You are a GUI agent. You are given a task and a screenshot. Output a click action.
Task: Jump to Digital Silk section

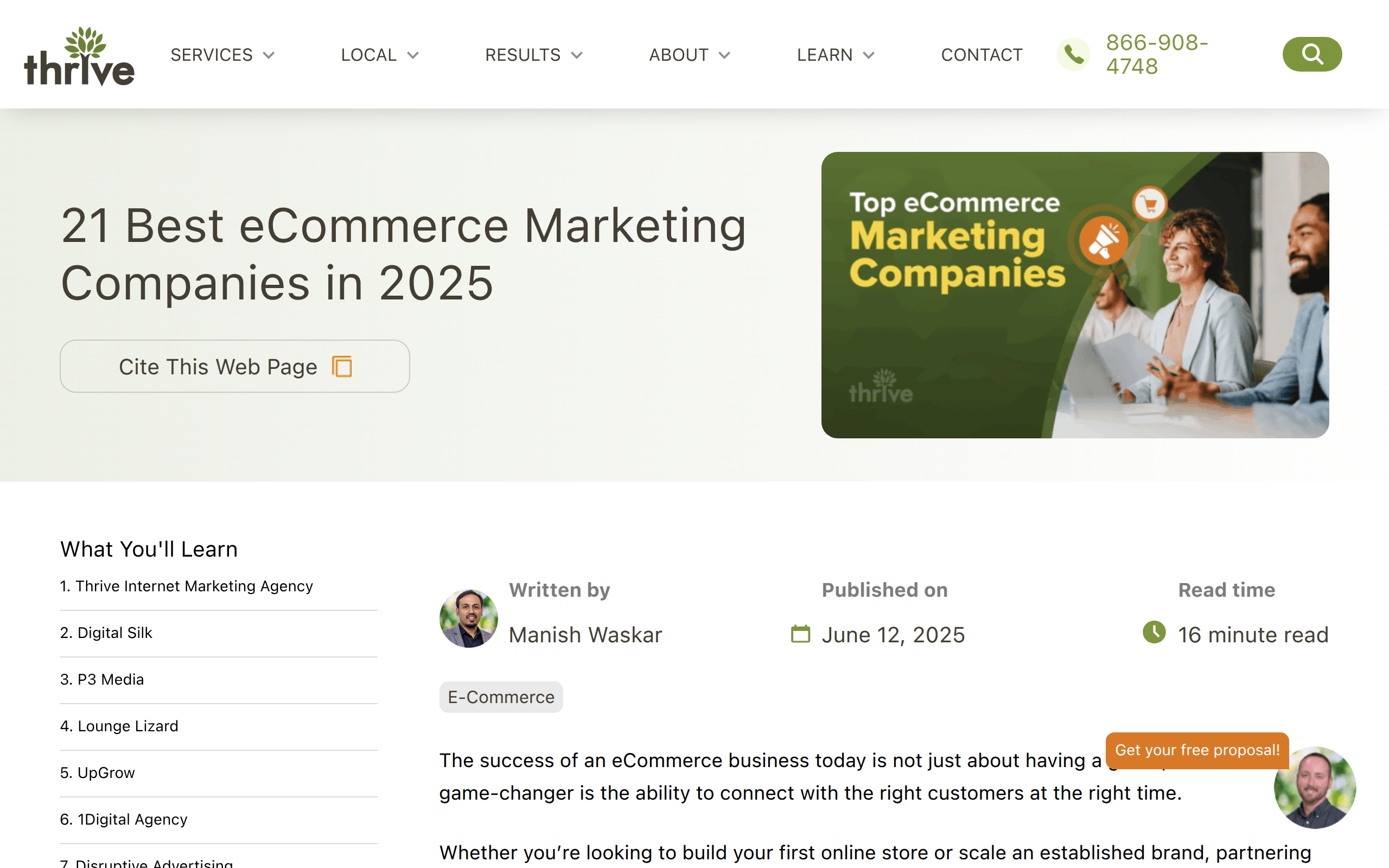[115, 633]
